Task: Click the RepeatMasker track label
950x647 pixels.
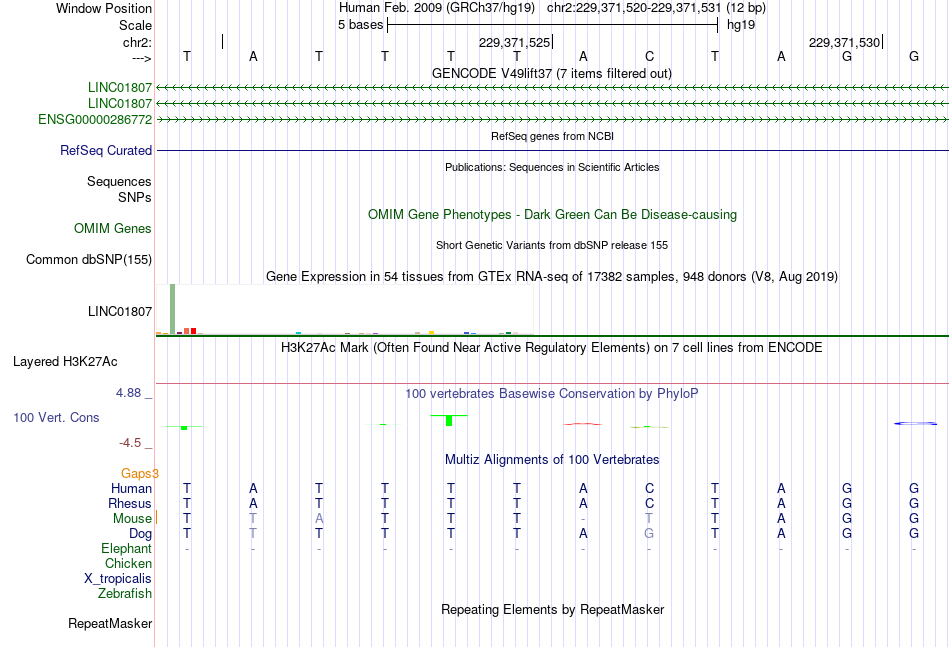Action: (x=110, y=623)
